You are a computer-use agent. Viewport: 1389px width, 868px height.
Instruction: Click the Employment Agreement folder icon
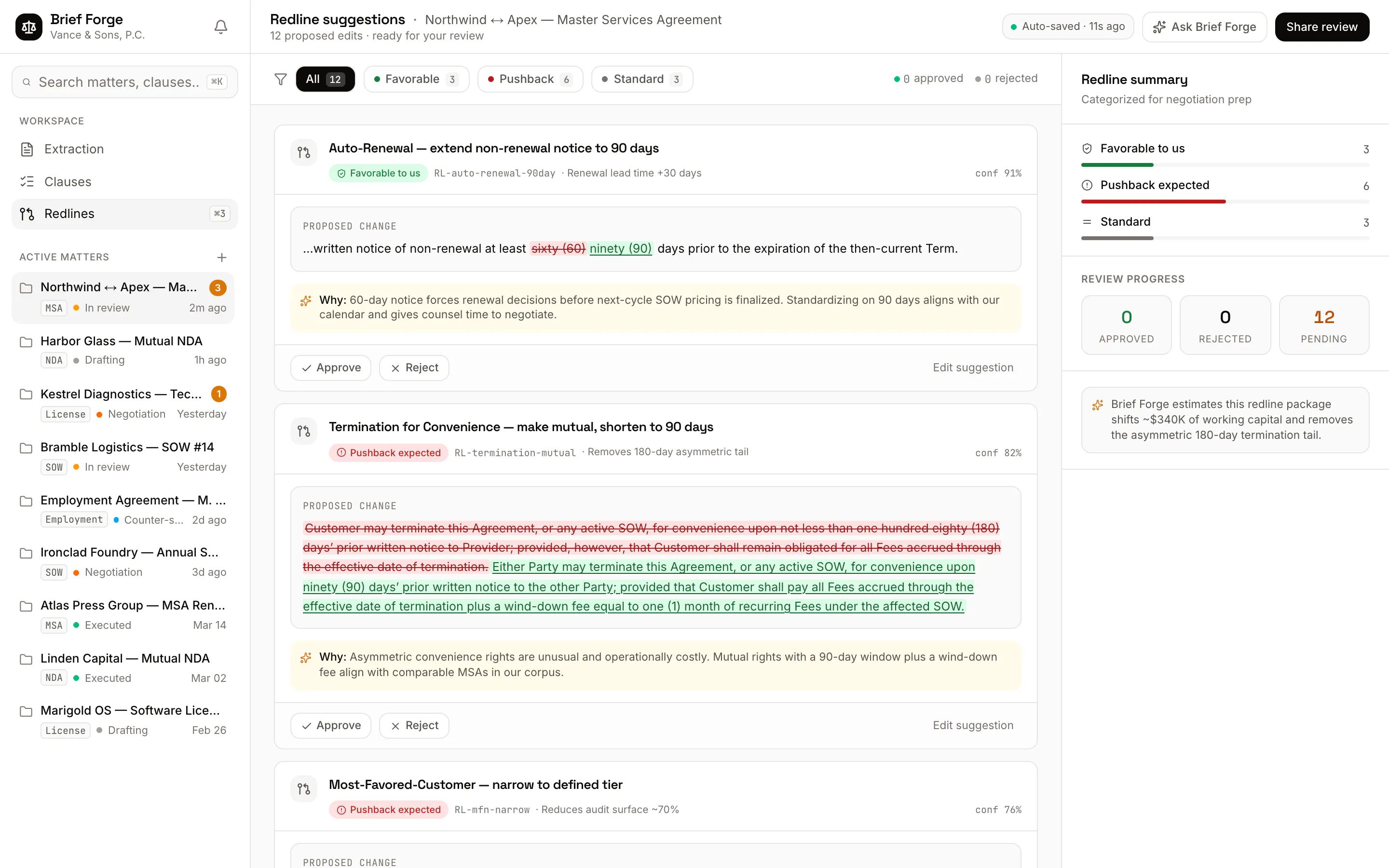click(x=27, y=501)
